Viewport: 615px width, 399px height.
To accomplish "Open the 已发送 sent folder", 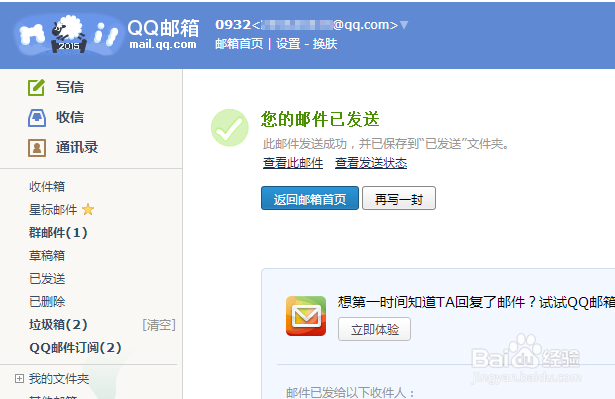I will [x=47, y=279].
